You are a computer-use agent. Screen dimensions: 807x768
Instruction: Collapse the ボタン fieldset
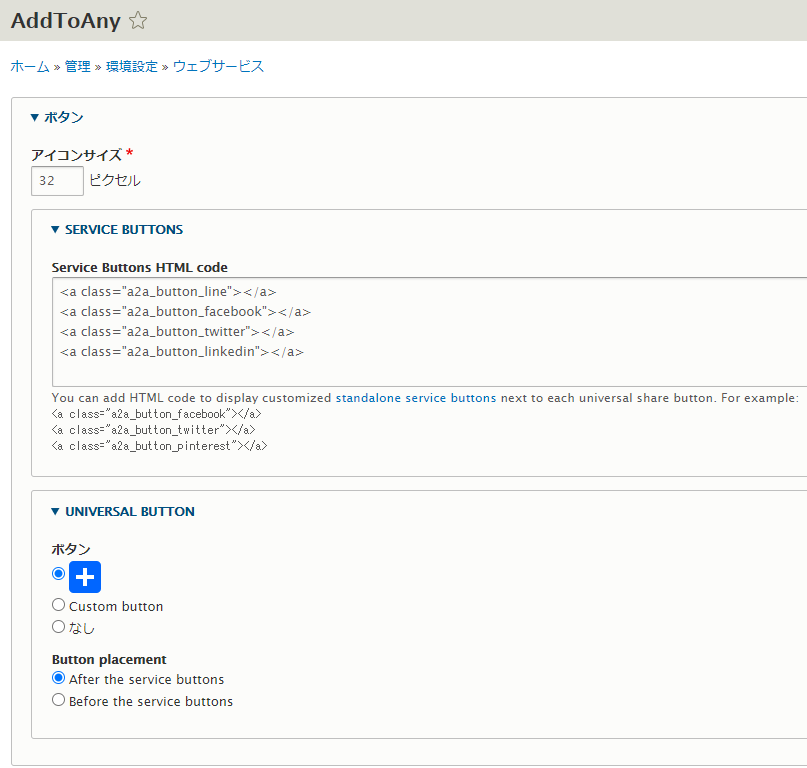pos(57,117)
